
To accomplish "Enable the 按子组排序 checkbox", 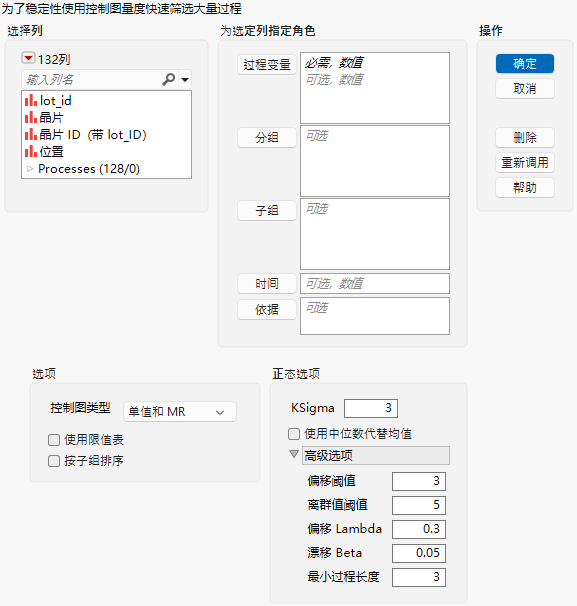I will click(x=54, y=461).
